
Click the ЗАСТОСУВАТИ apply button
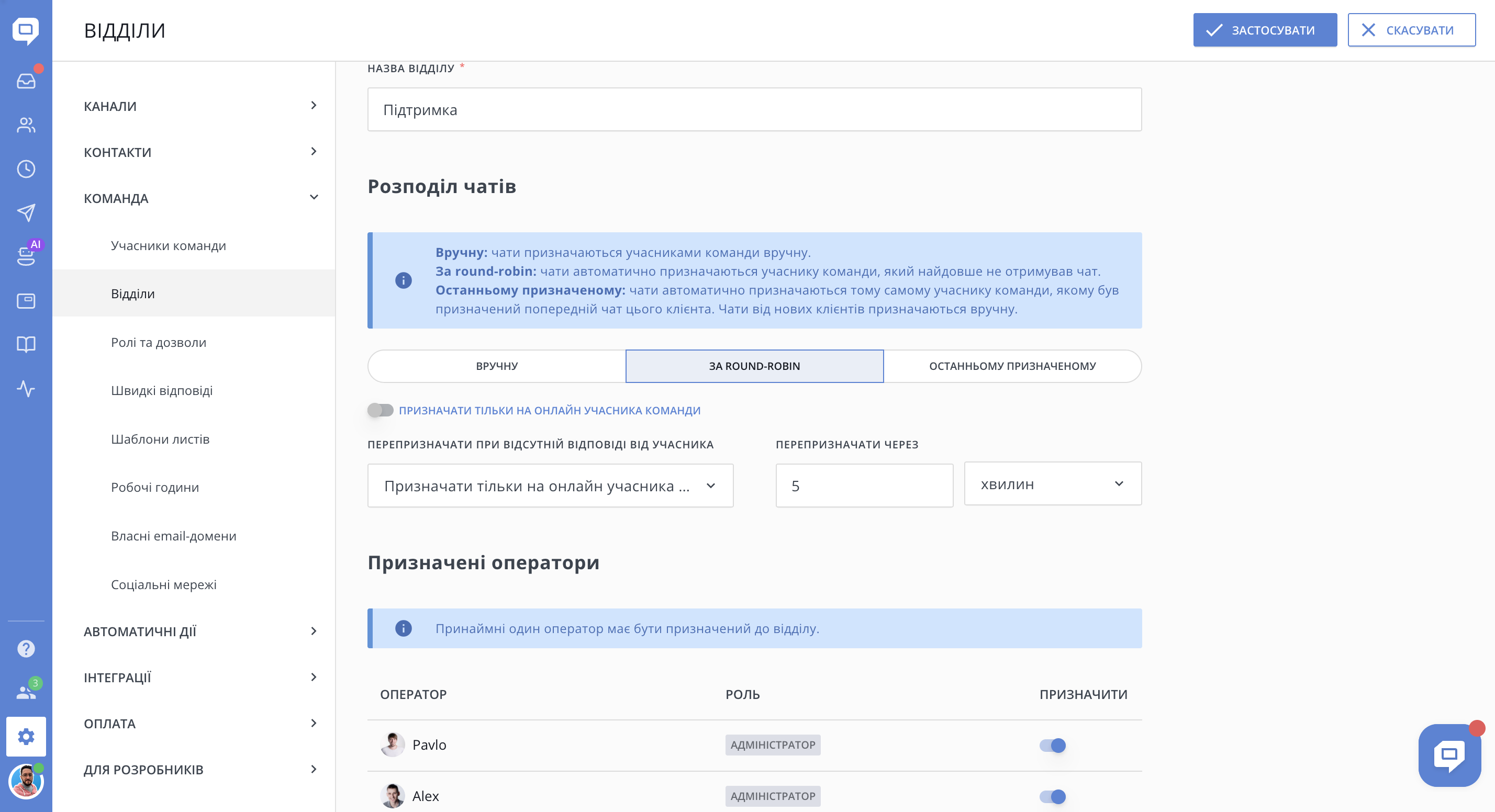[1265, 30]
